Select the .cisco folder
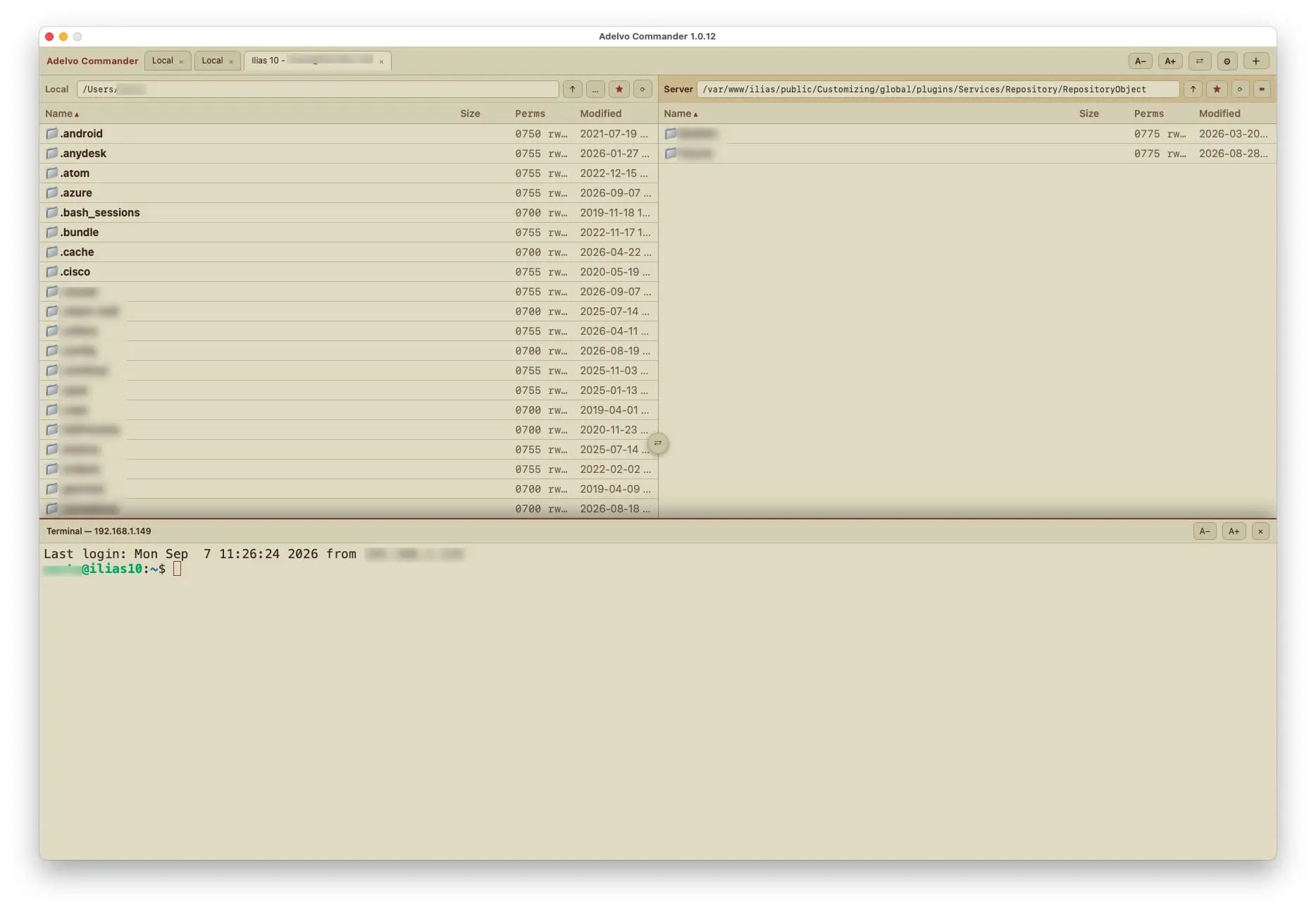The width and height of the screenshot is (1316, 912). click(349, 272)
